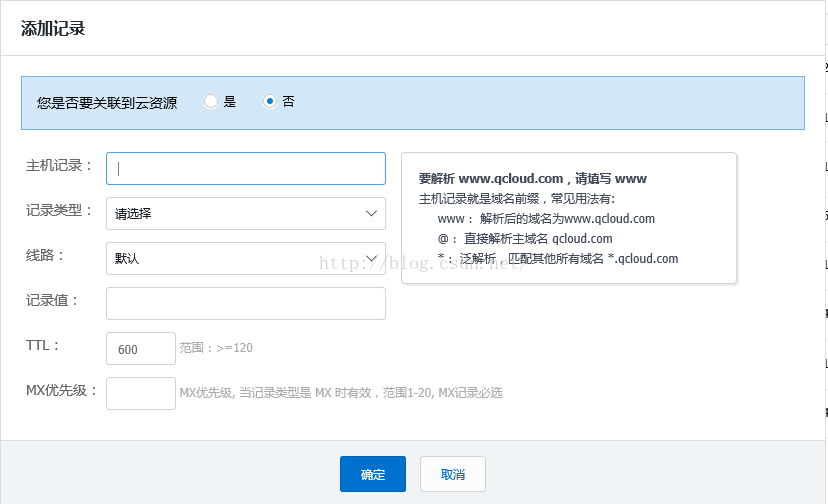This screenshot has height=504, width=828.
Task: Confirm with the 确定 button
Action: [373, 474]
